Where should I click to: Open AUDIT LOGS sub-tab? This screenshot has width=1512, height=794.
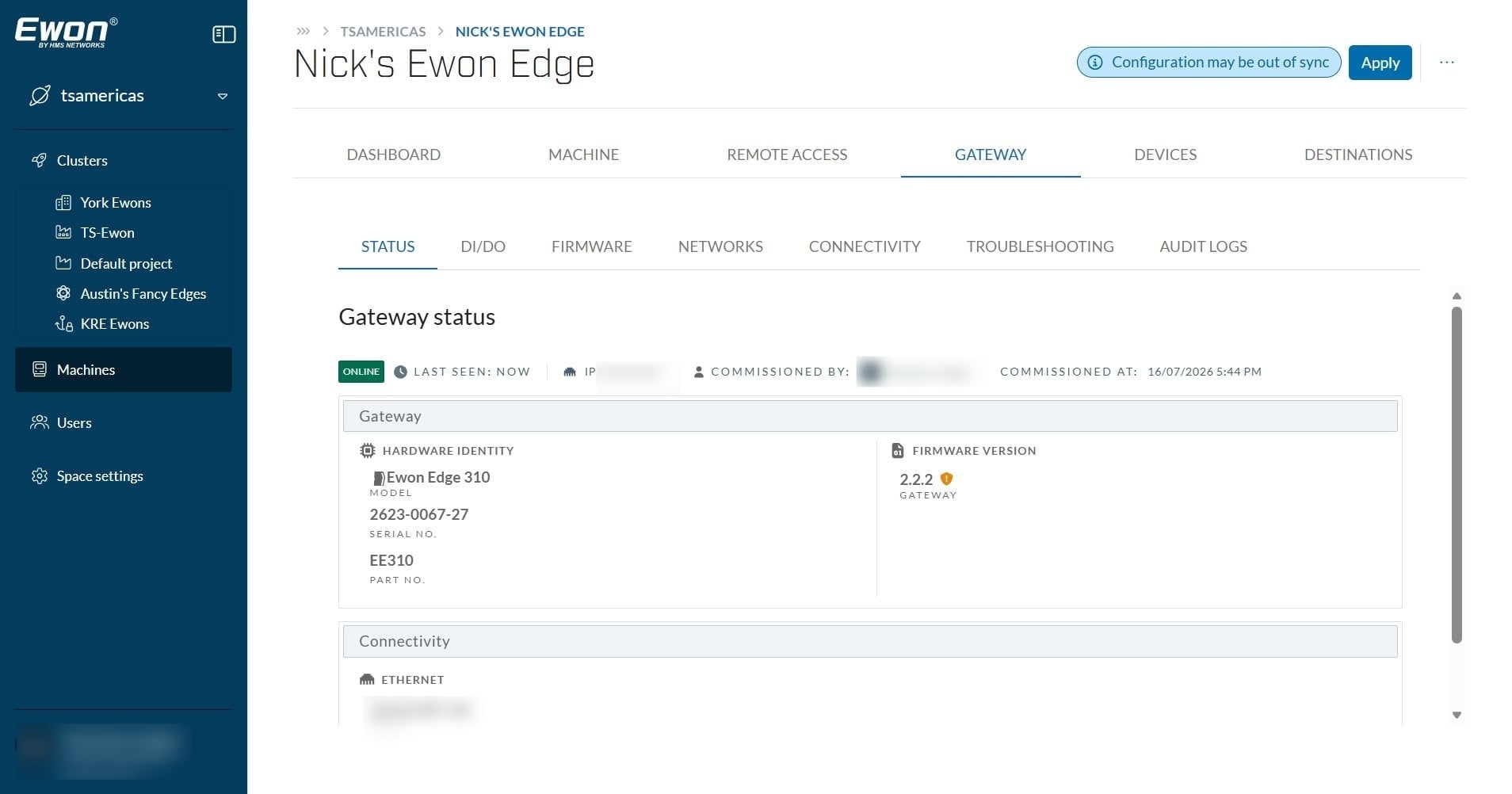pos(1203,246)
